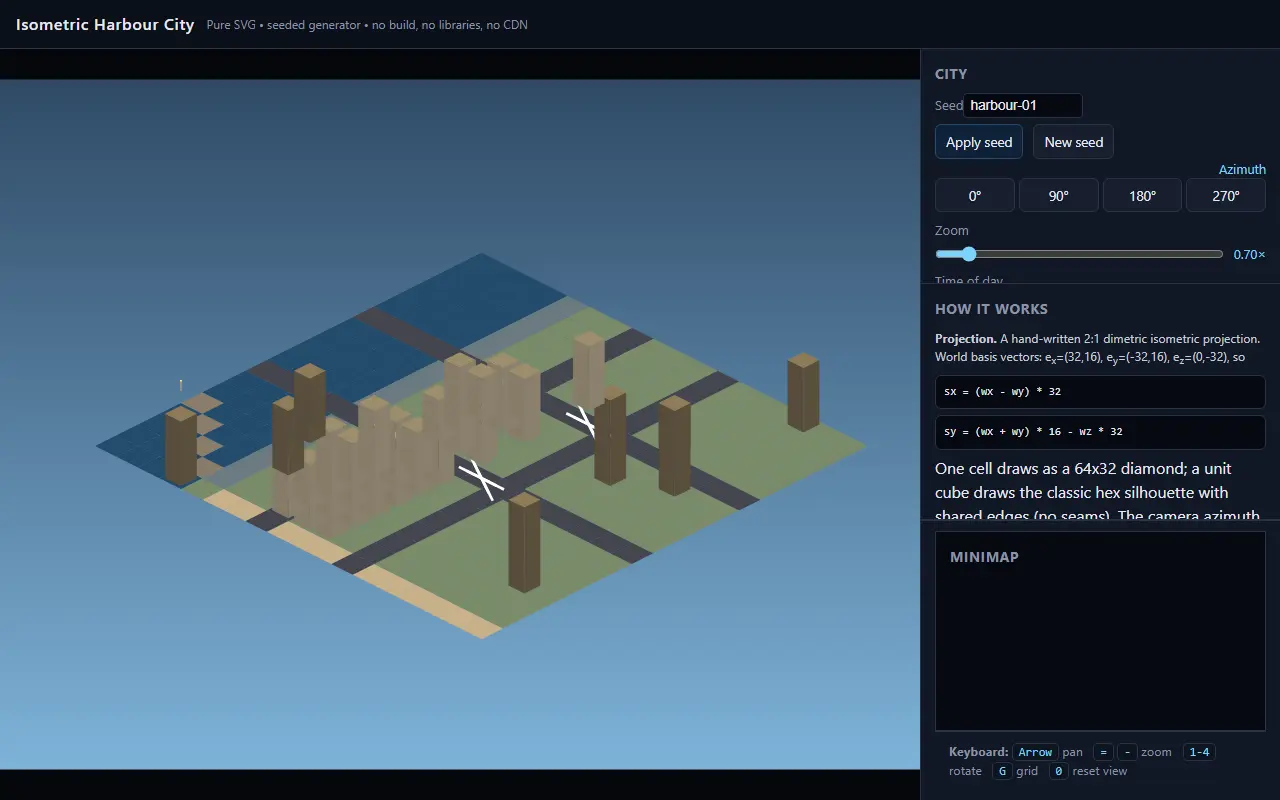Click the CITY section heading

click(951, 74)
